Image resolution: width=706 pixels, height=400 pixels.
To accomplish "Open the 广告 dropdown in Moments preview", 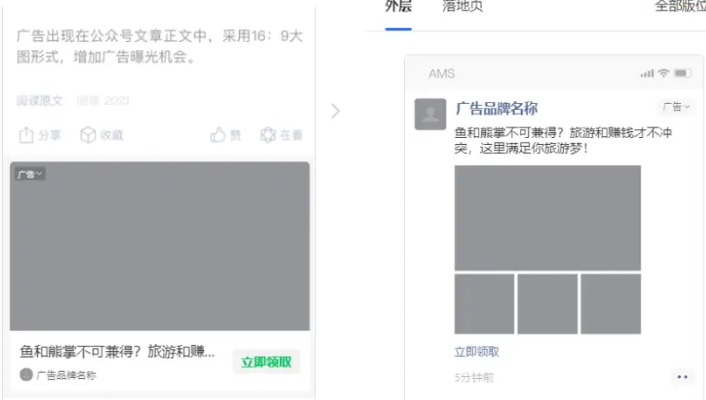I will click(x=676, y=107).
